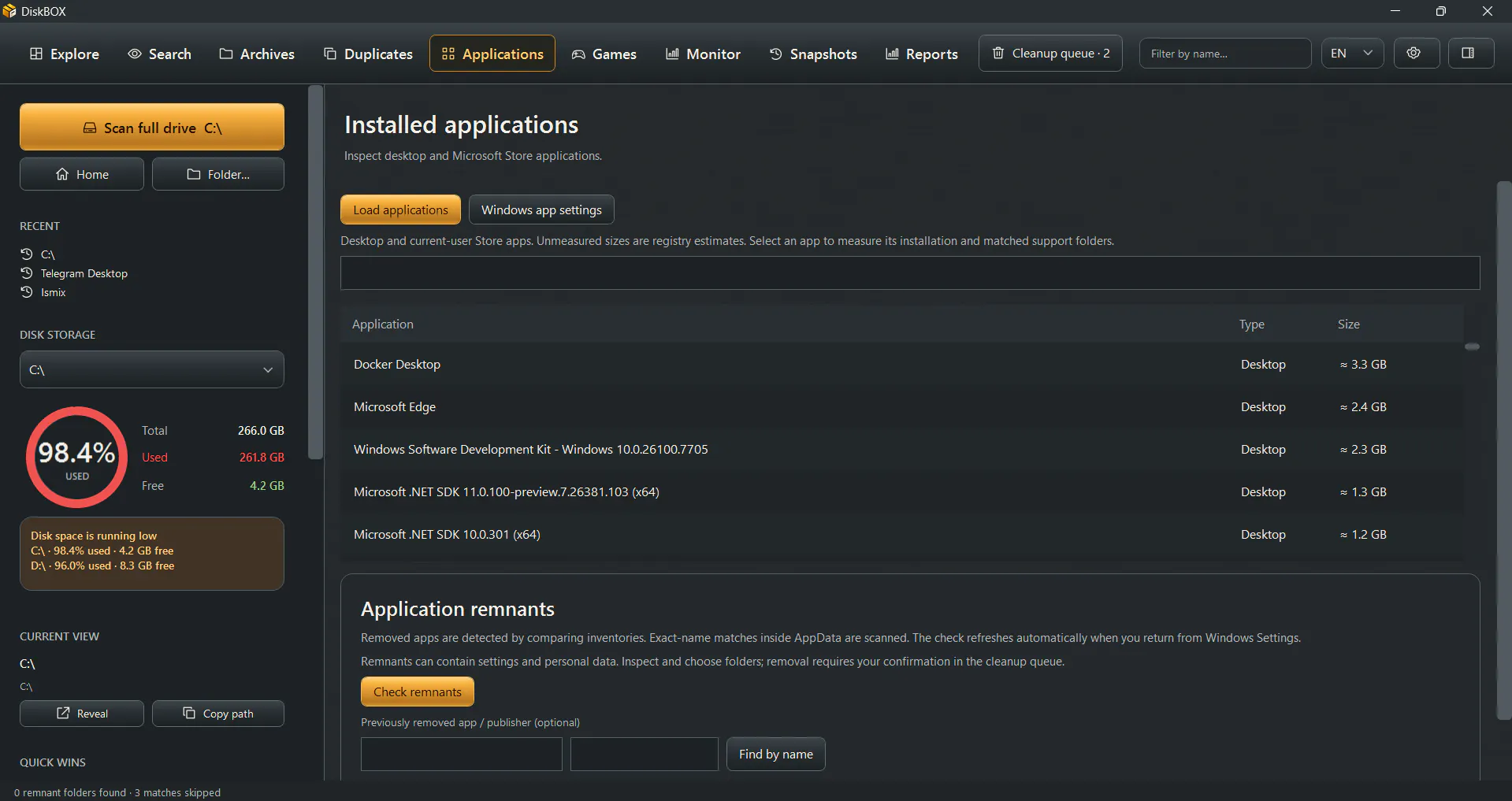The image size is (1512, 801).
Task: Open Windows app settings
Action: coord(541,210)
